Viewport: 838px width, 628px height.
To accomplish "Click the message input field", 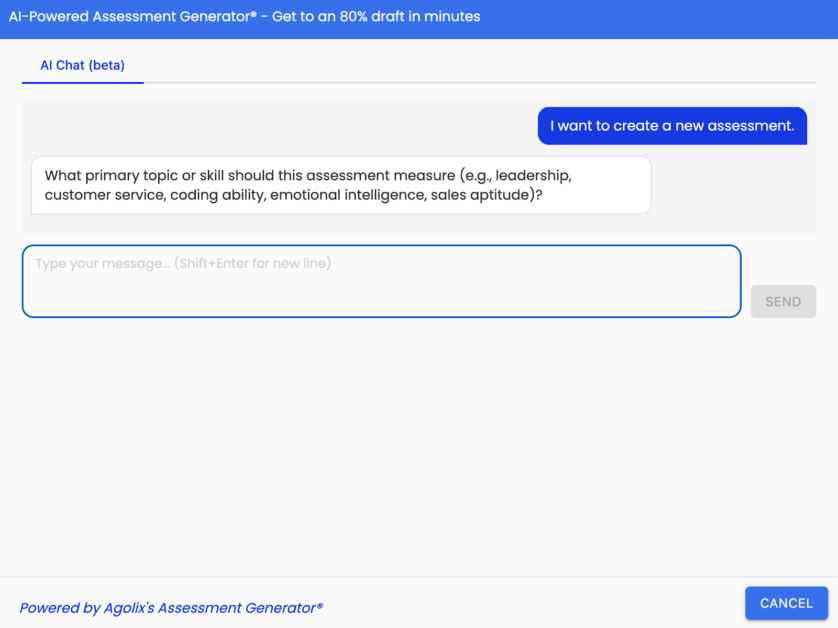I will pos(381,281).
